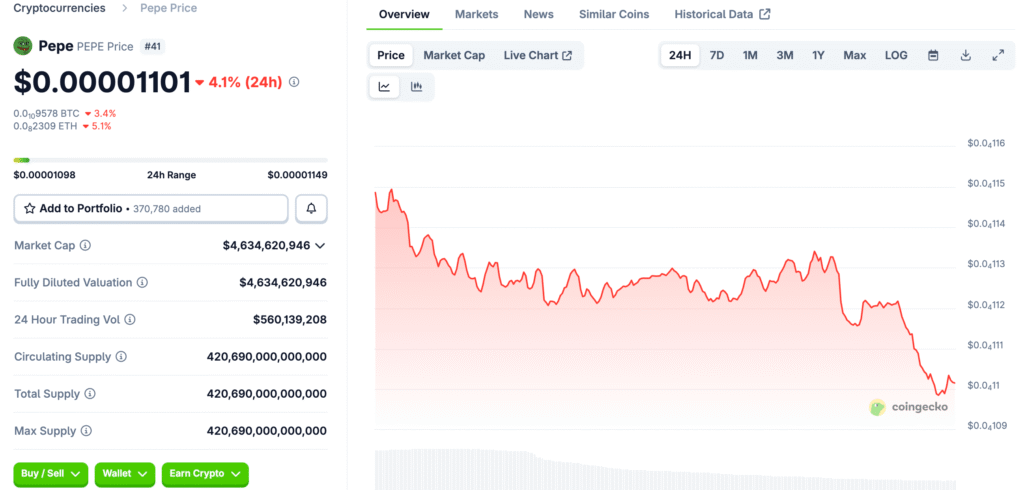1024x490 pixels.
Task: Open the Earn Crypto dropdown
Action: pyautogui.click(x=205, y=474)
